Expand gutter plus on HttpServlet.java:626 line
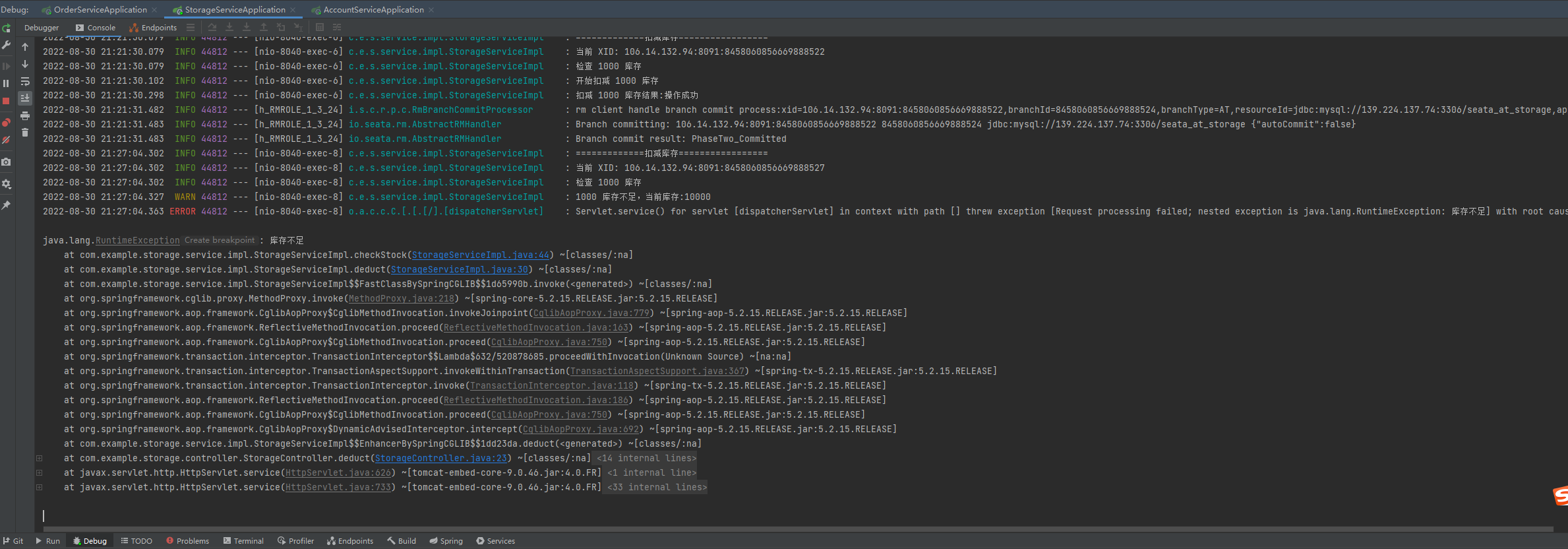This screenshot has width=1568, height=549. tap(39, 472)
